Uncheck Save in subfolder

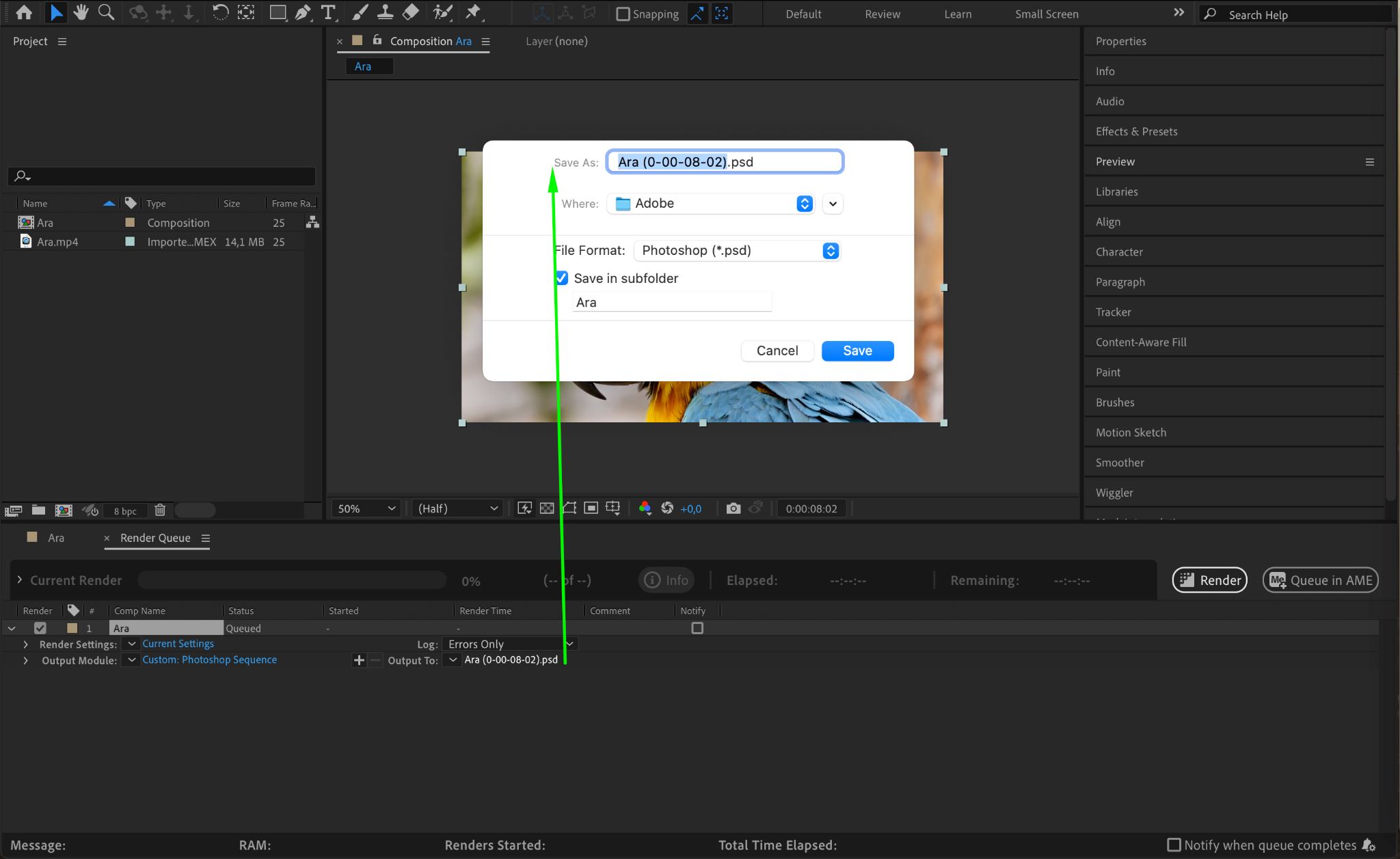pos(562,278)
